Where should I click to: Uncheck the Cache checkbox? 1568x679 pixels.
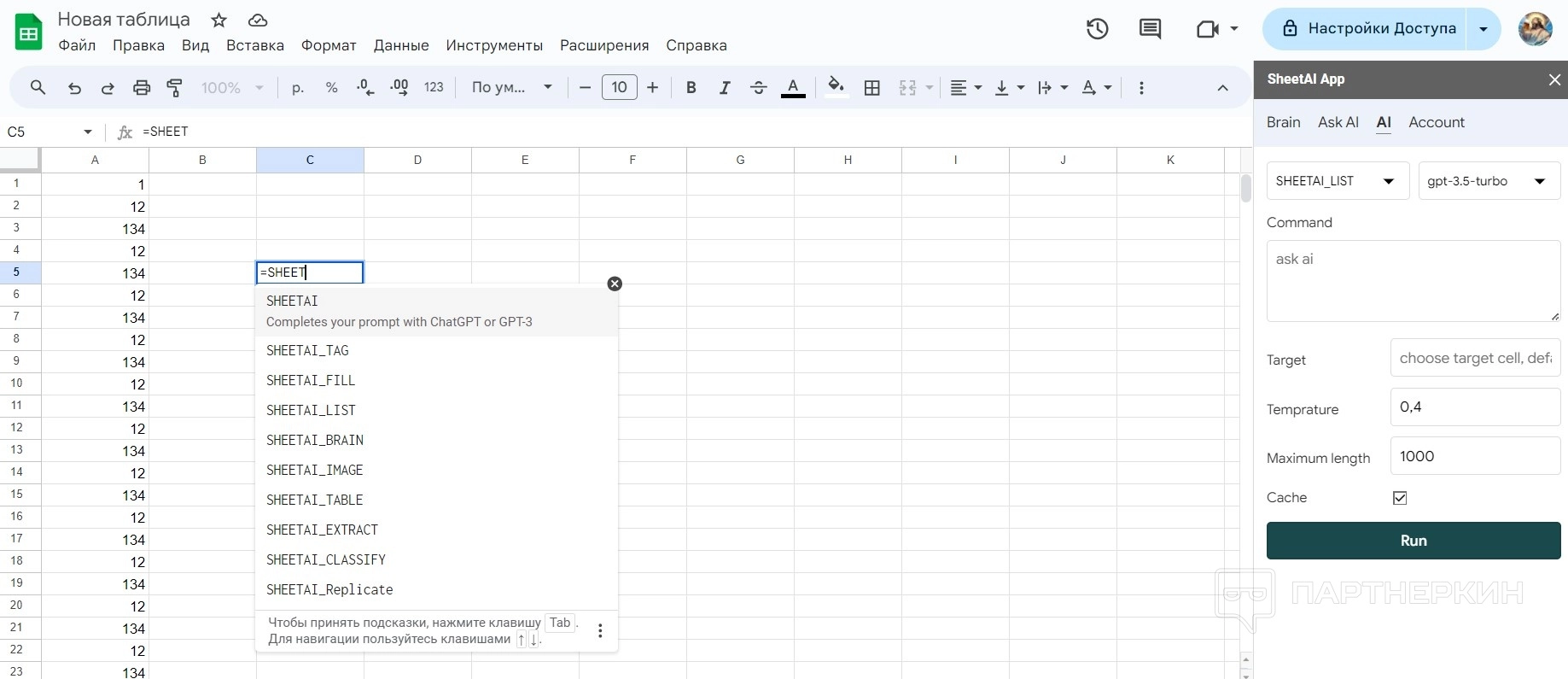click(x=1400, y=498)
